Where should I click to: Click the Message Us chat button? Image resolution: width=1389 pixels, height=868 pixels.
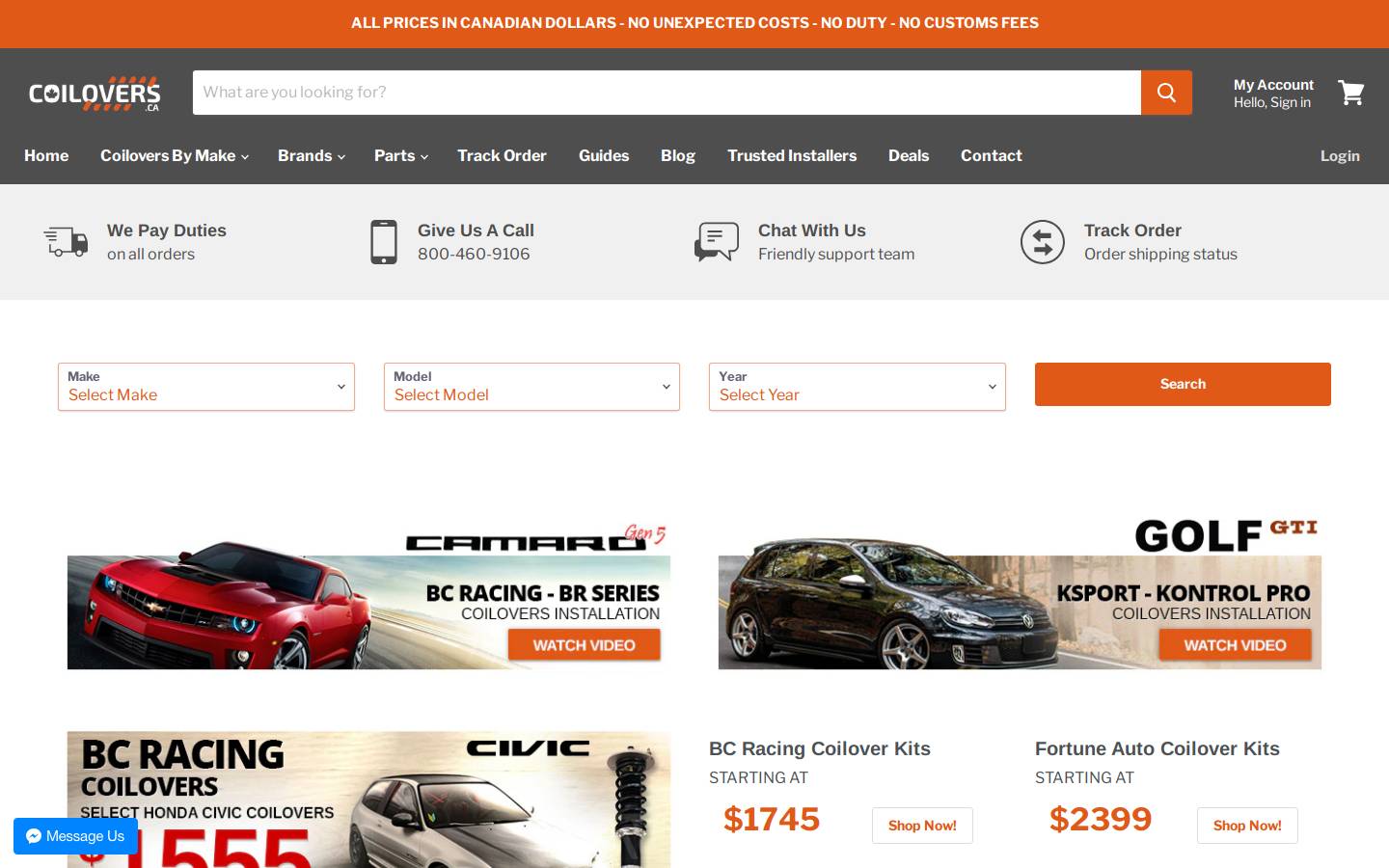pyautogui.click(x=75, y=836)
